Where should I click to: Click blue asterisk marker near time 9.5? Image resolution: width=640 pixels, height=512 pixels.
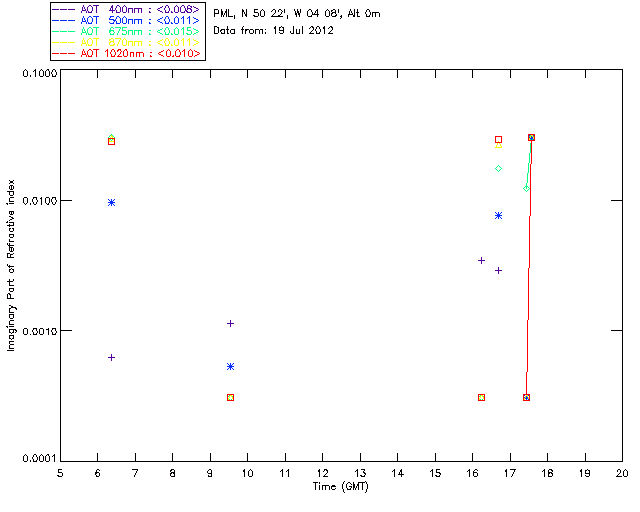[230, 367]
